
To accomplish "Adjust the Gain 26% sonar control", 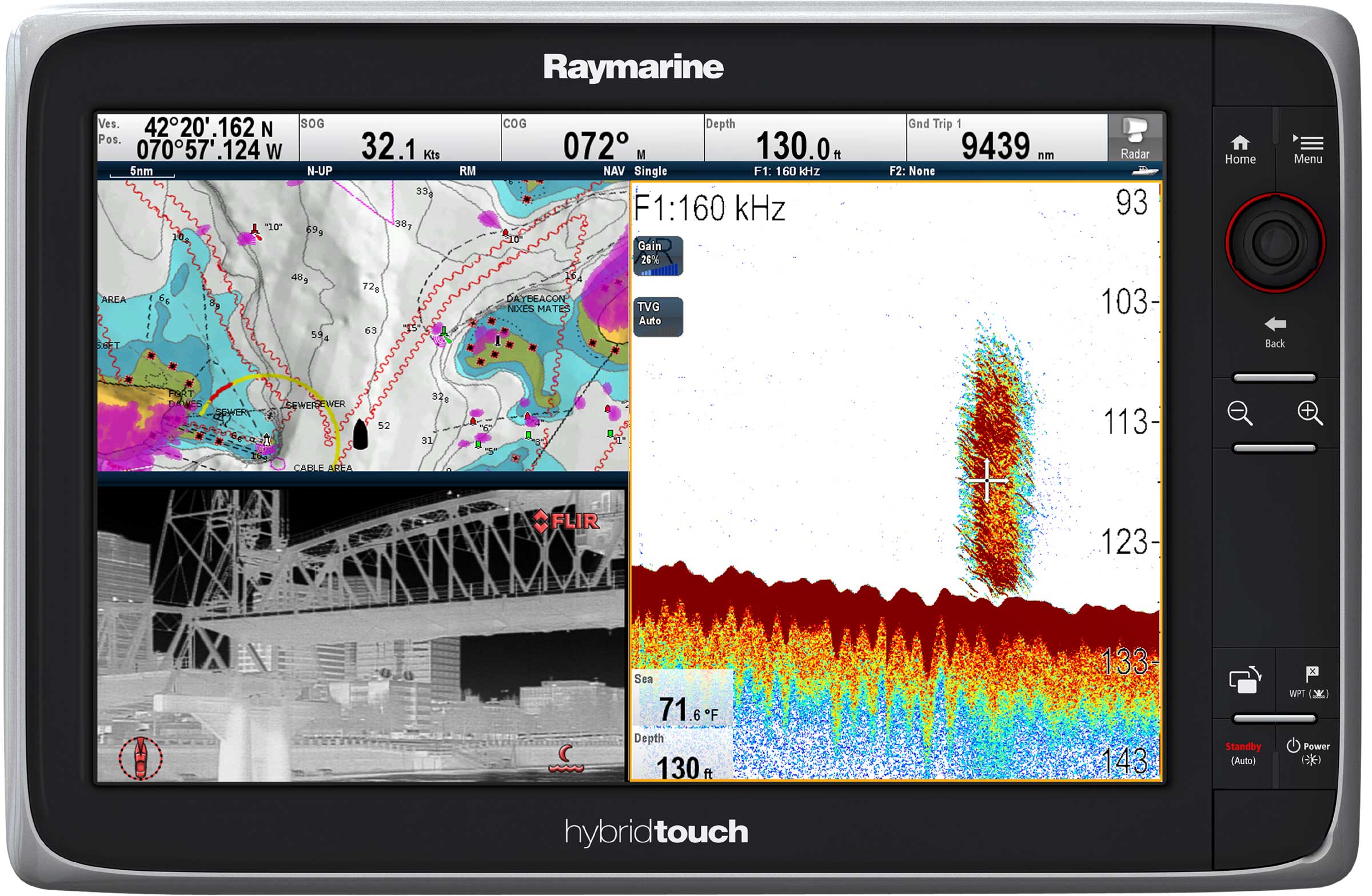I will (658, 257).
